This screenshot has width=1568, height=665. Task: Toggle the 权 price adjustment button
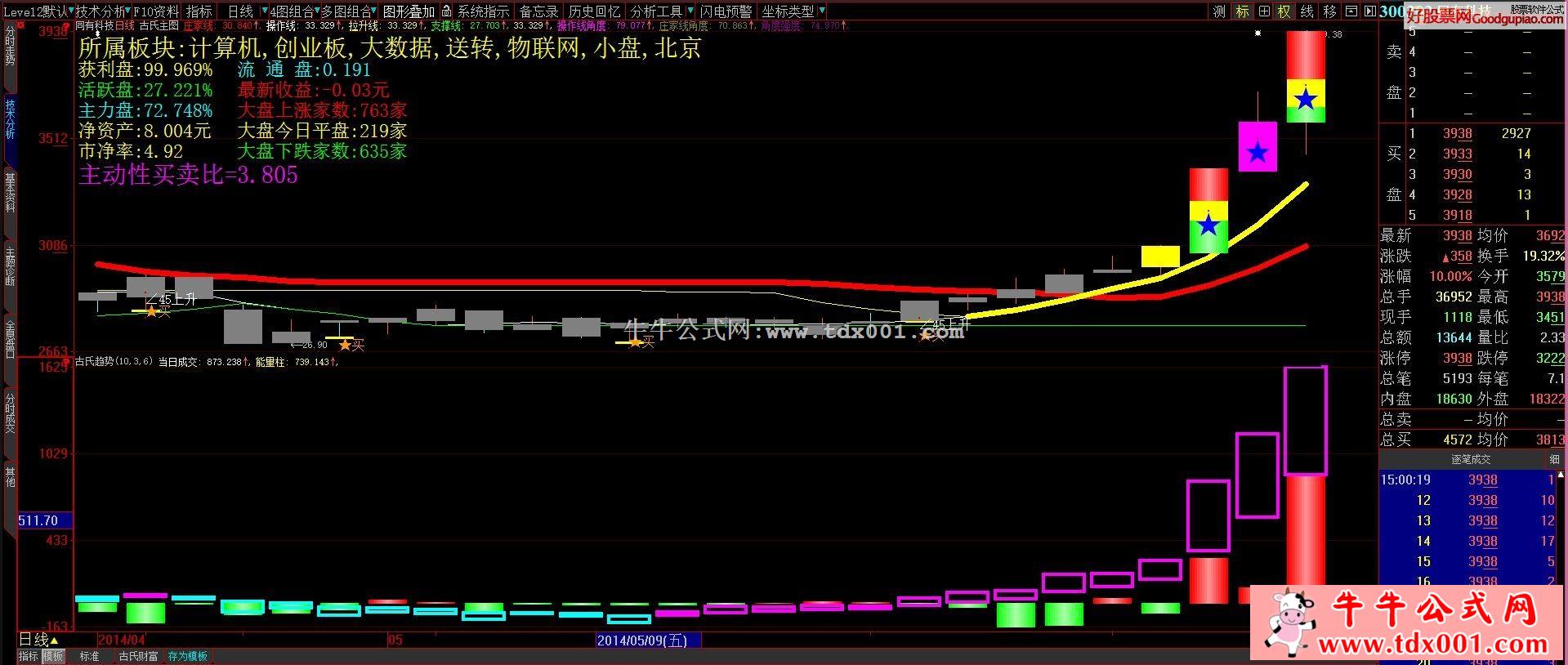click(1284, 11)
